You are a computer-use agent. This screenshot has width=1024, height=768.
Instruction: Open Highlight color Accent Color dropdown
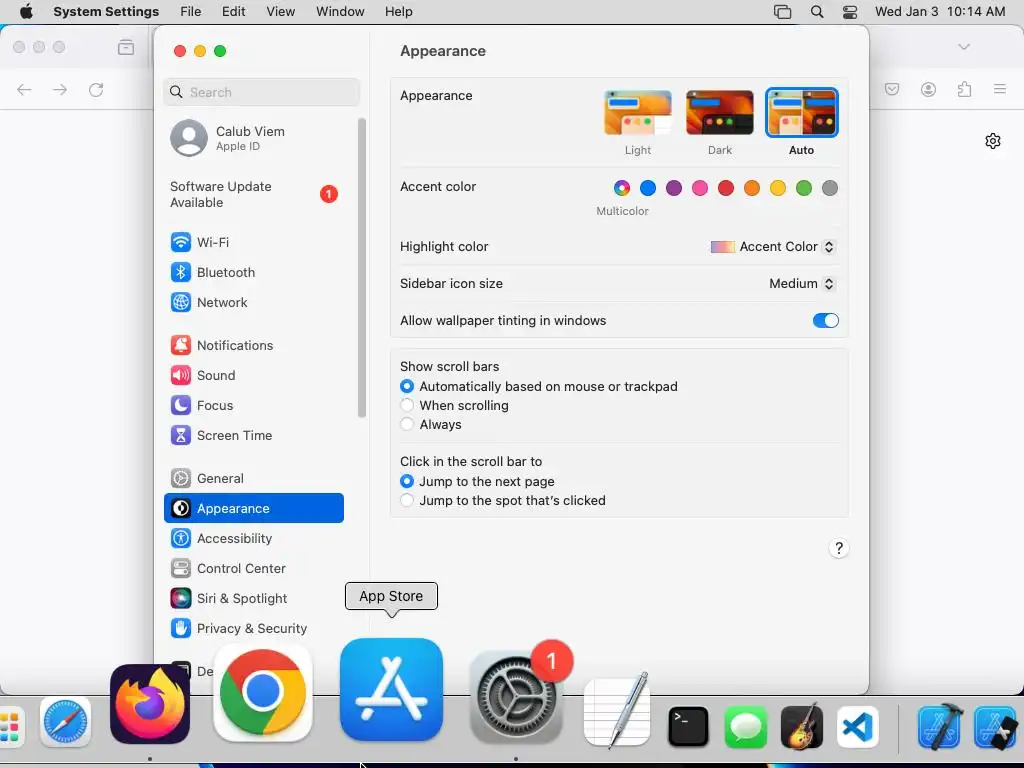tap(773, 247)
